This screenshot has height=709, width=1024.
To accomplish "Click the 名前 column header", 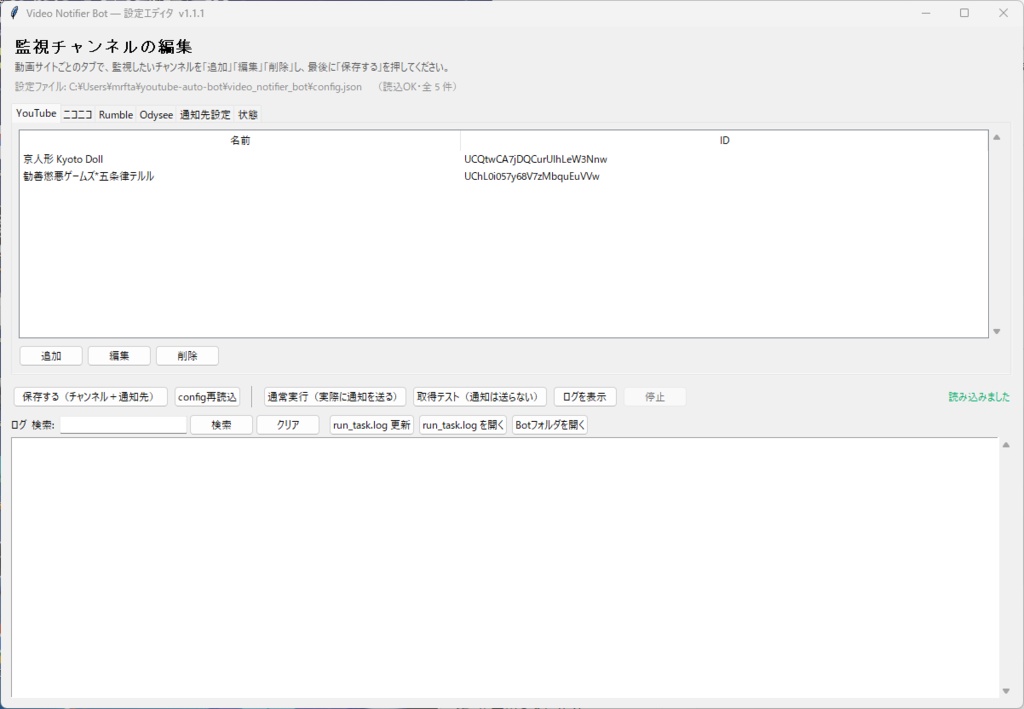I will point(240,140).
